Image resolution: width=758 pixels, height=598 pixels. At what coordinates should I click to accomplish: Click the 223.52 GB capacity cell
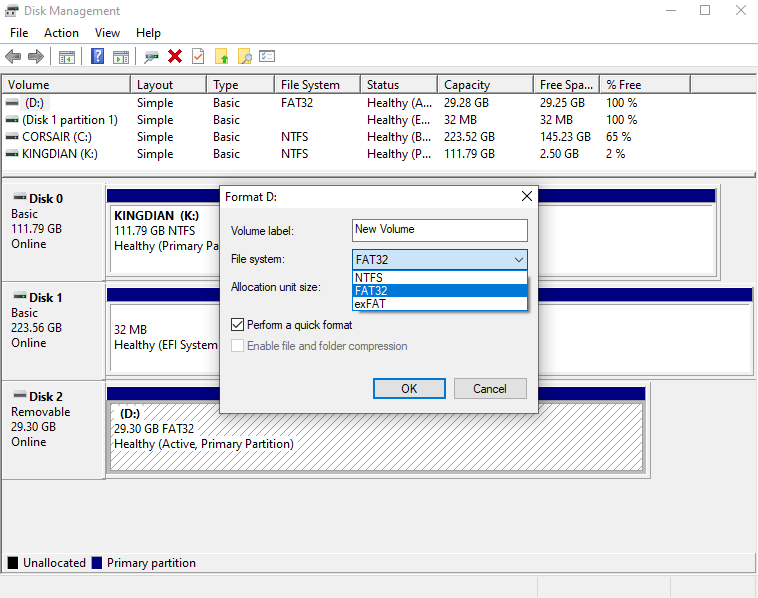point(469,137)
